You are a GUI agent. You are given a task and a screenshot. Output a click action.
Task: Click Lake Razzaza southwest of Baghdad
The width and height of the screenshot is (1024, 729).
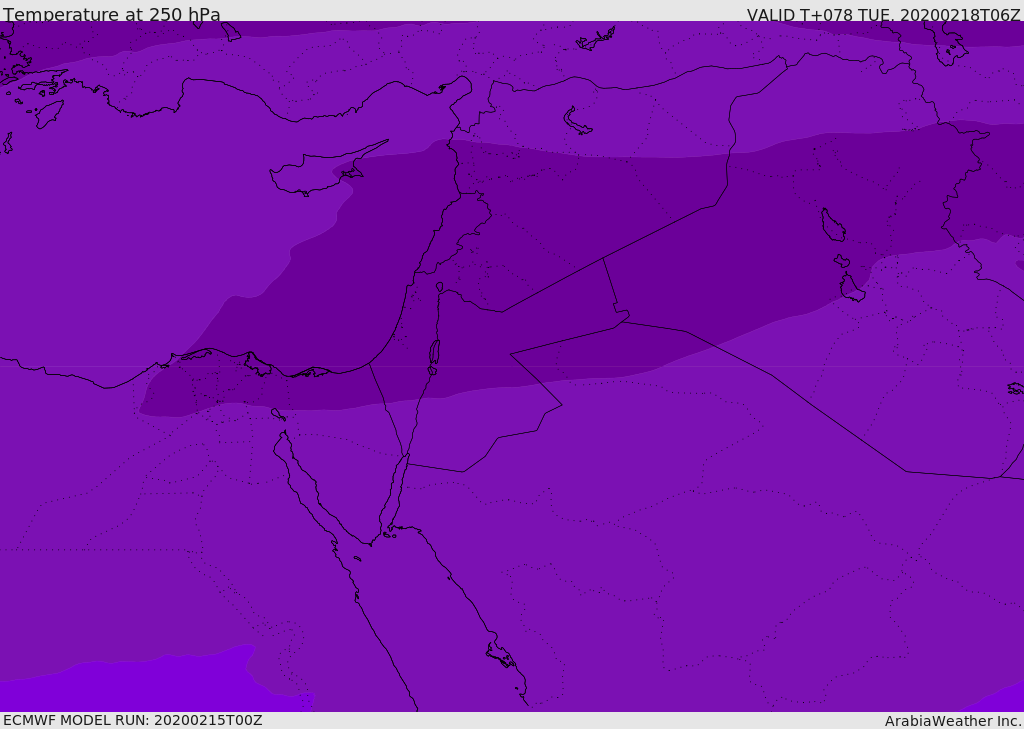coord(851,289)
